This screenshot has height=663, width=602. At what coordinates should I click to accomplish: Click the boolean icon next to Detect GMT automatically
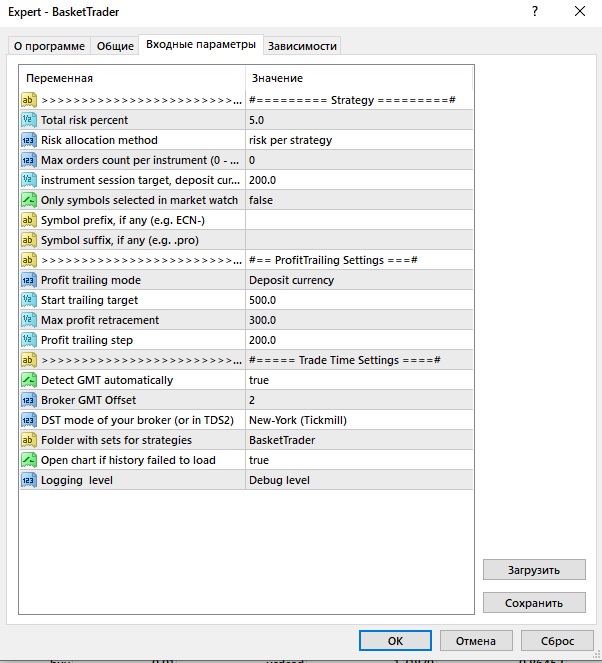(29, 380)
